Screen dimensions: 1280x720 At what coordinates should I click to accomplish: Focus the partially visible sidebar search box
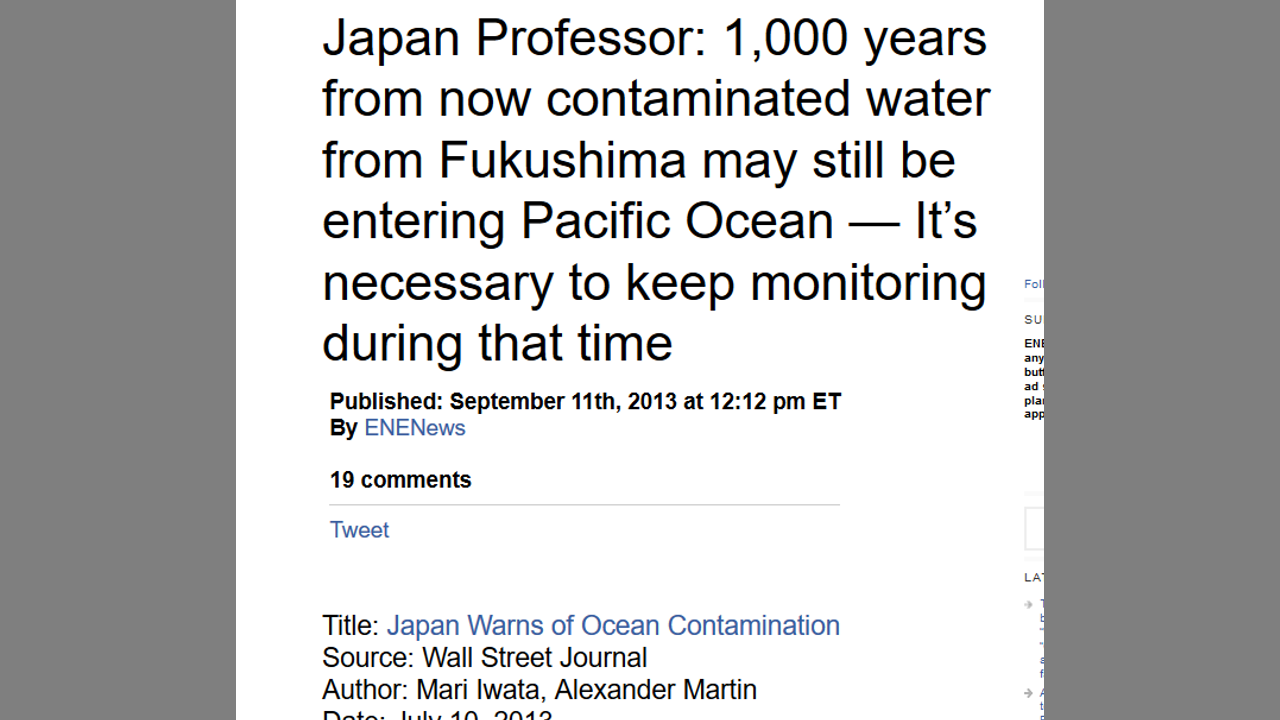point(1034,529)
